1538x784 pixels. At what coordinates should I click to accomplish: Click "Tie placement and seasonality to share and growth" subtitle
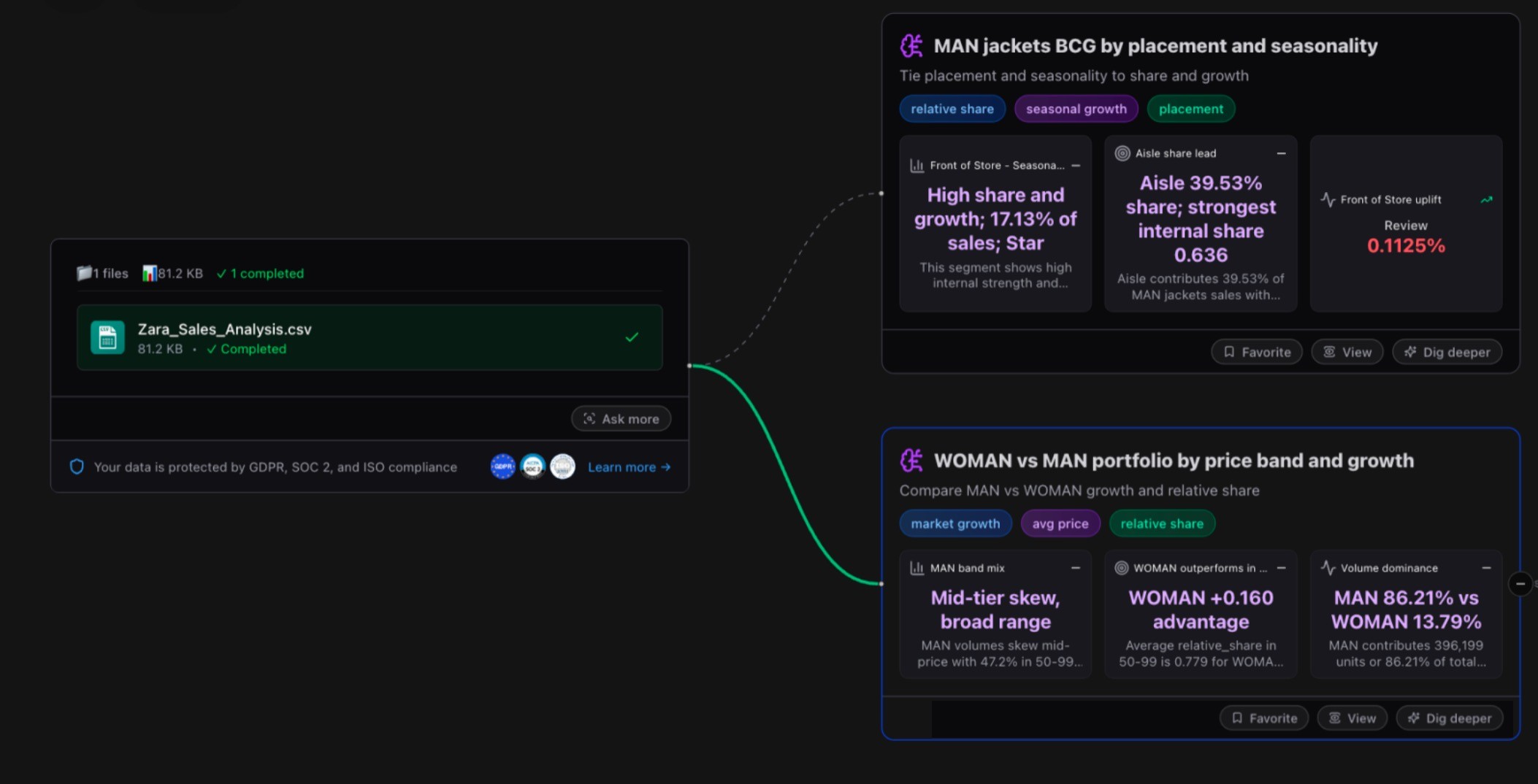coord(1074,76)
